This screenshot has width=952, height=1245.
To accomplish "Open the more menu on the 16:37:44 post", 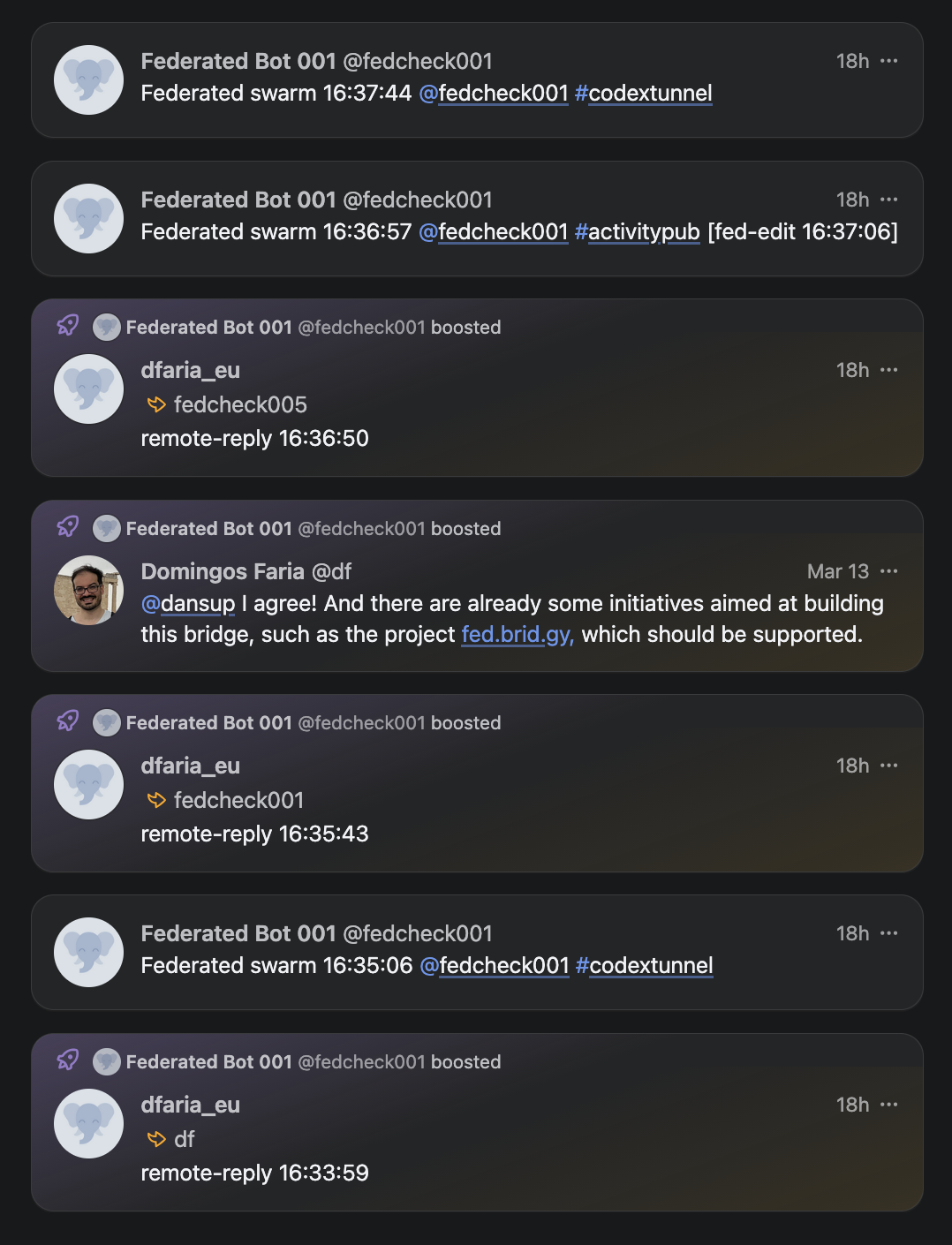I will point(889,61).
